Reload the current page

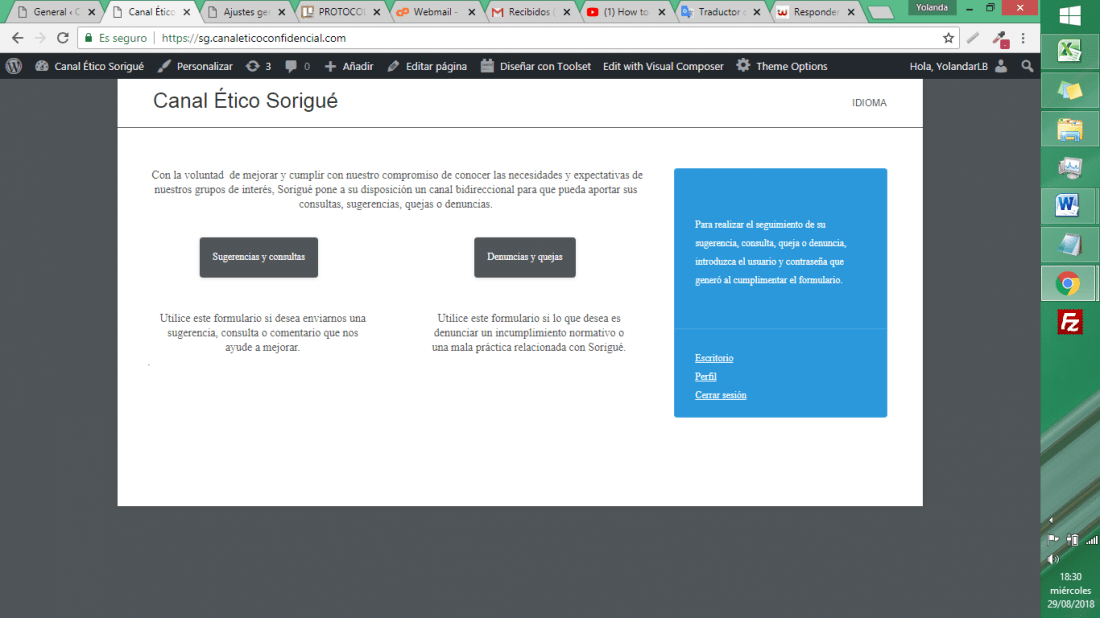pos(62,38)
